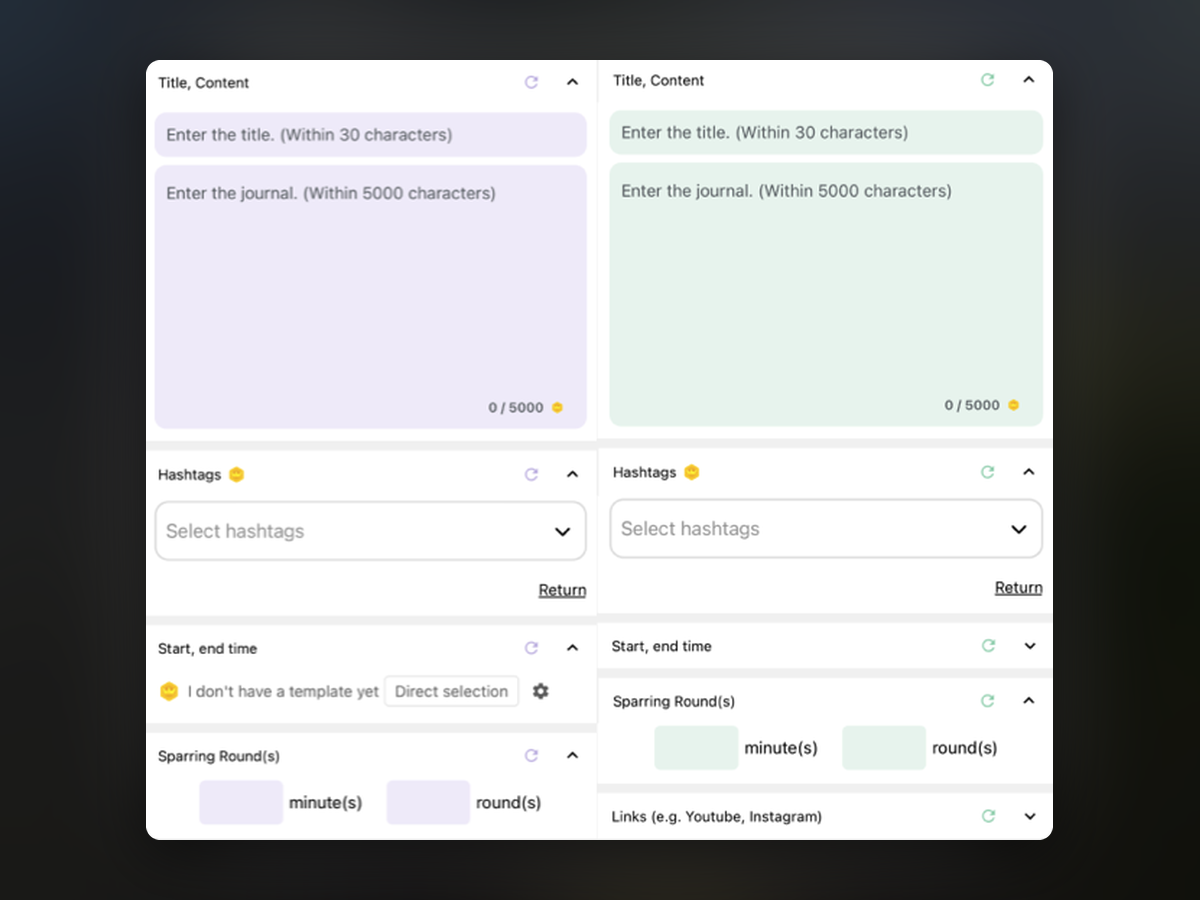Reset the Links section
Screen dimensions: 1200x900
pos(988,816)
